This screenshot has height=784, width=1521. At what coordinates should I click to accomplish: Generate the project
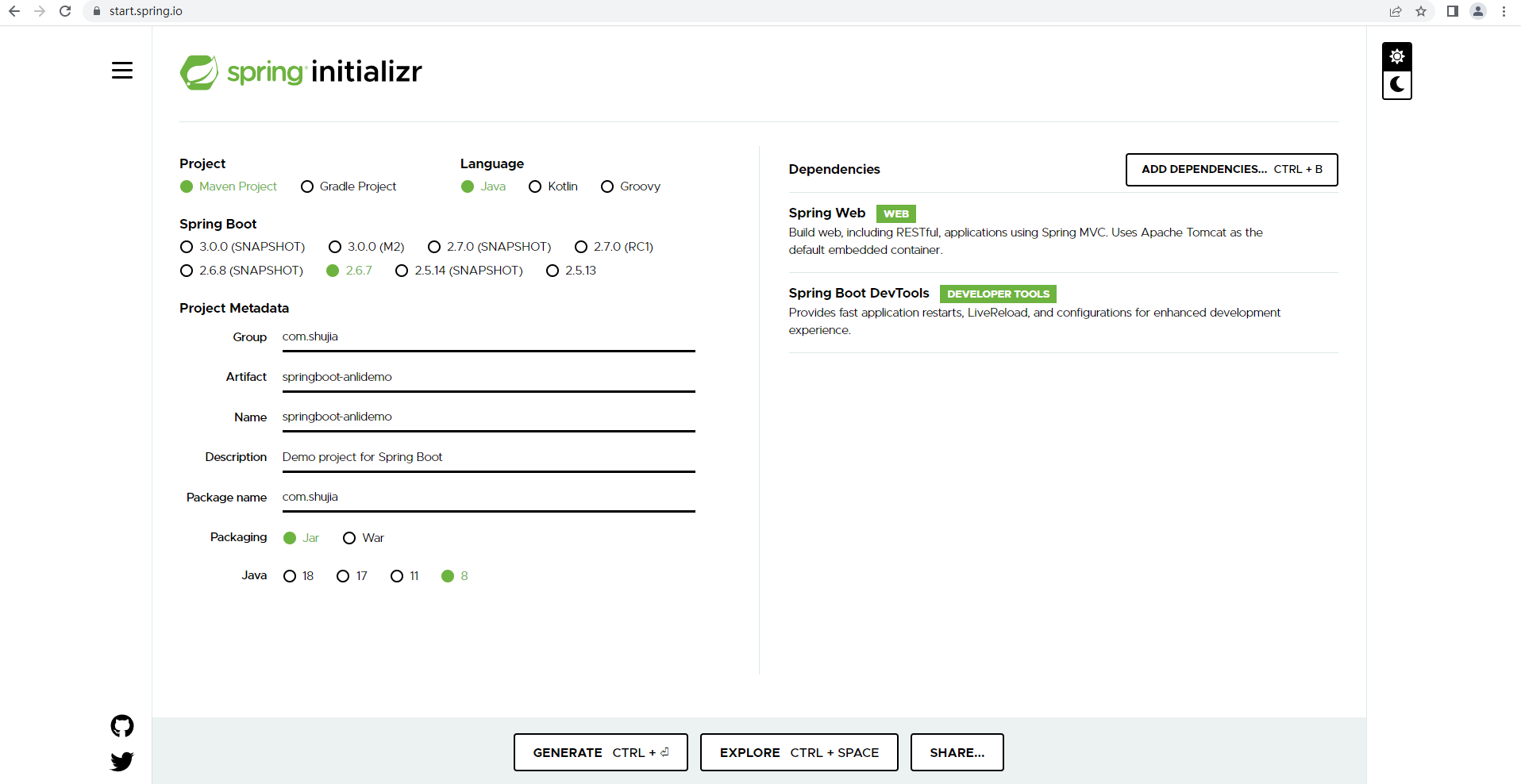click(601, 752)
